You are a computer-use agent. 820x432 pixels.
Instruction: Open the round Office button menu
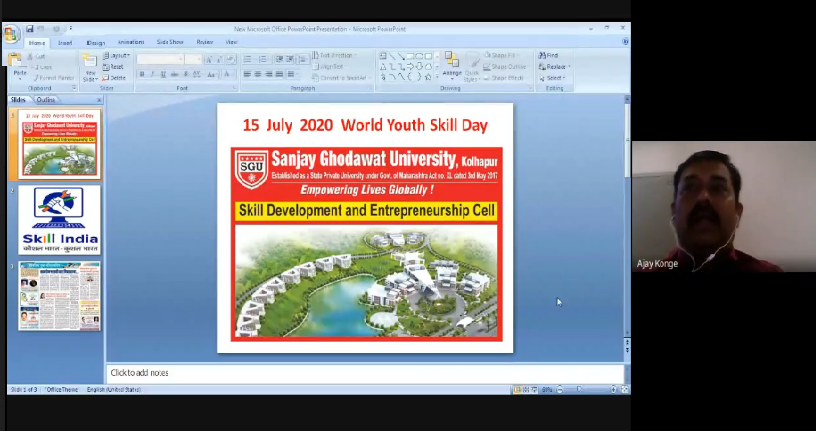(10, 35)
